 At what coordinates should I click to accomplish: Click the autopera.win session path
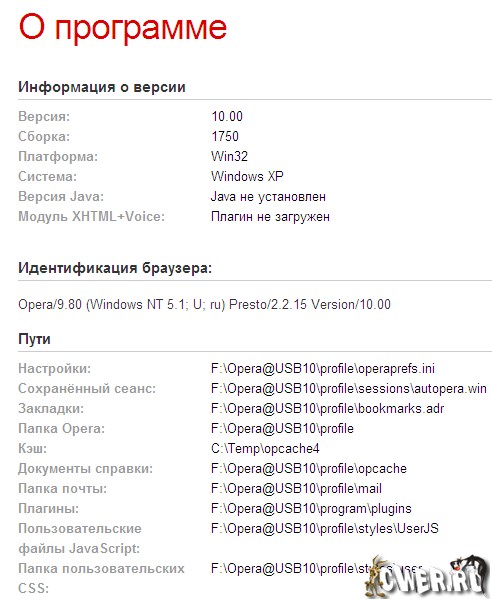click(349, 389)
